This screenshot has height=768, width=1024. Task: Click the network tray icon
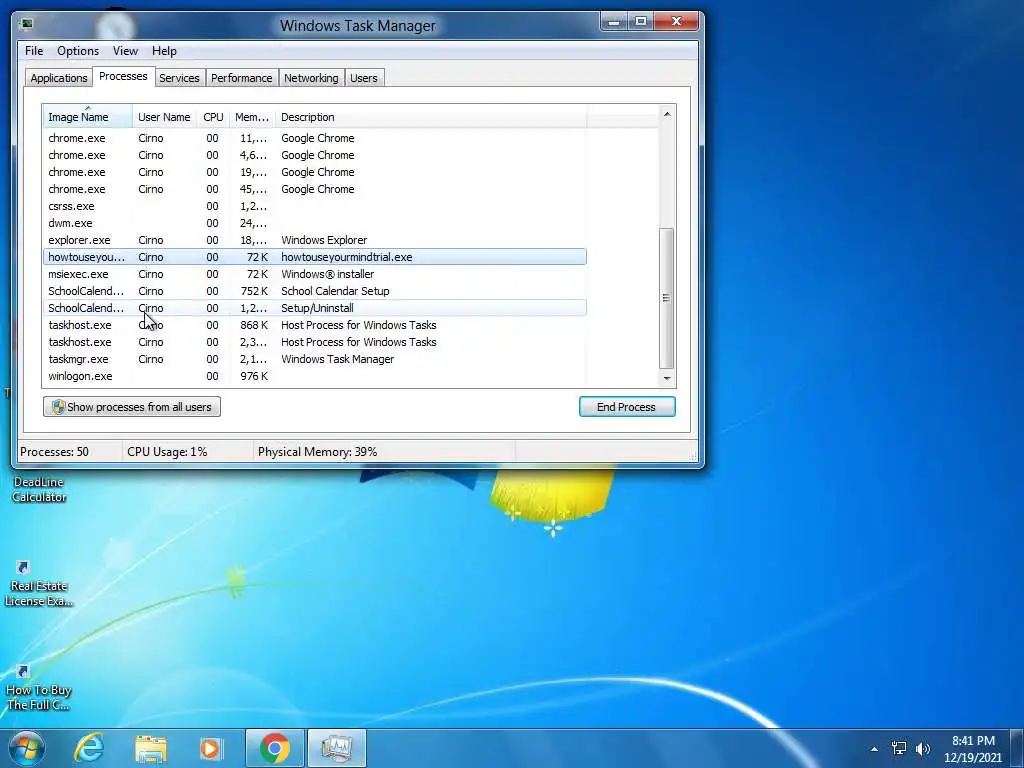coord(899,748)
